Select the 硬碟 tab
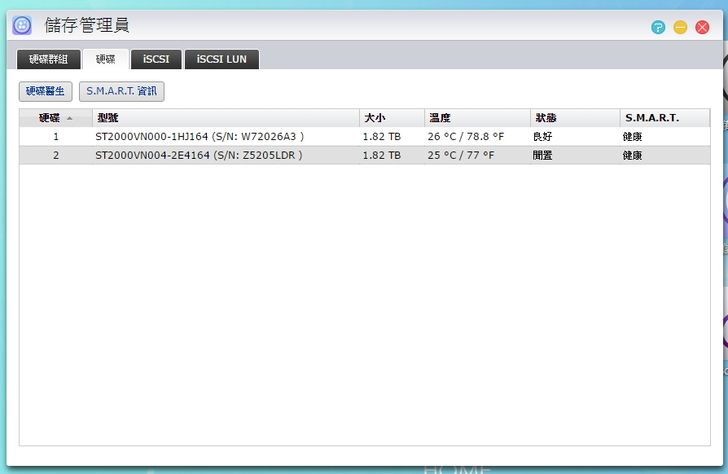This screenshot has height=474, width=728. pos(106,59)
